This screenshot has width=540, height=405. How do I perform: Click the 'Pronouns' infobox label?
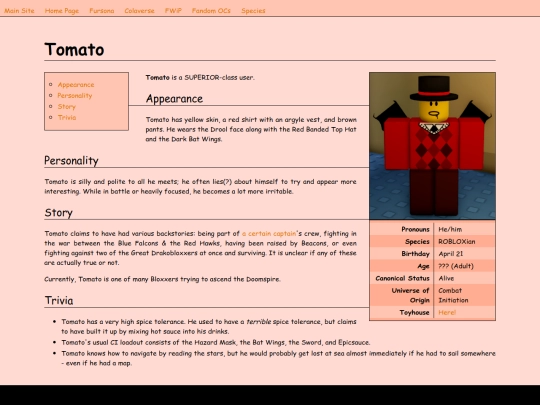click(415, 229)
